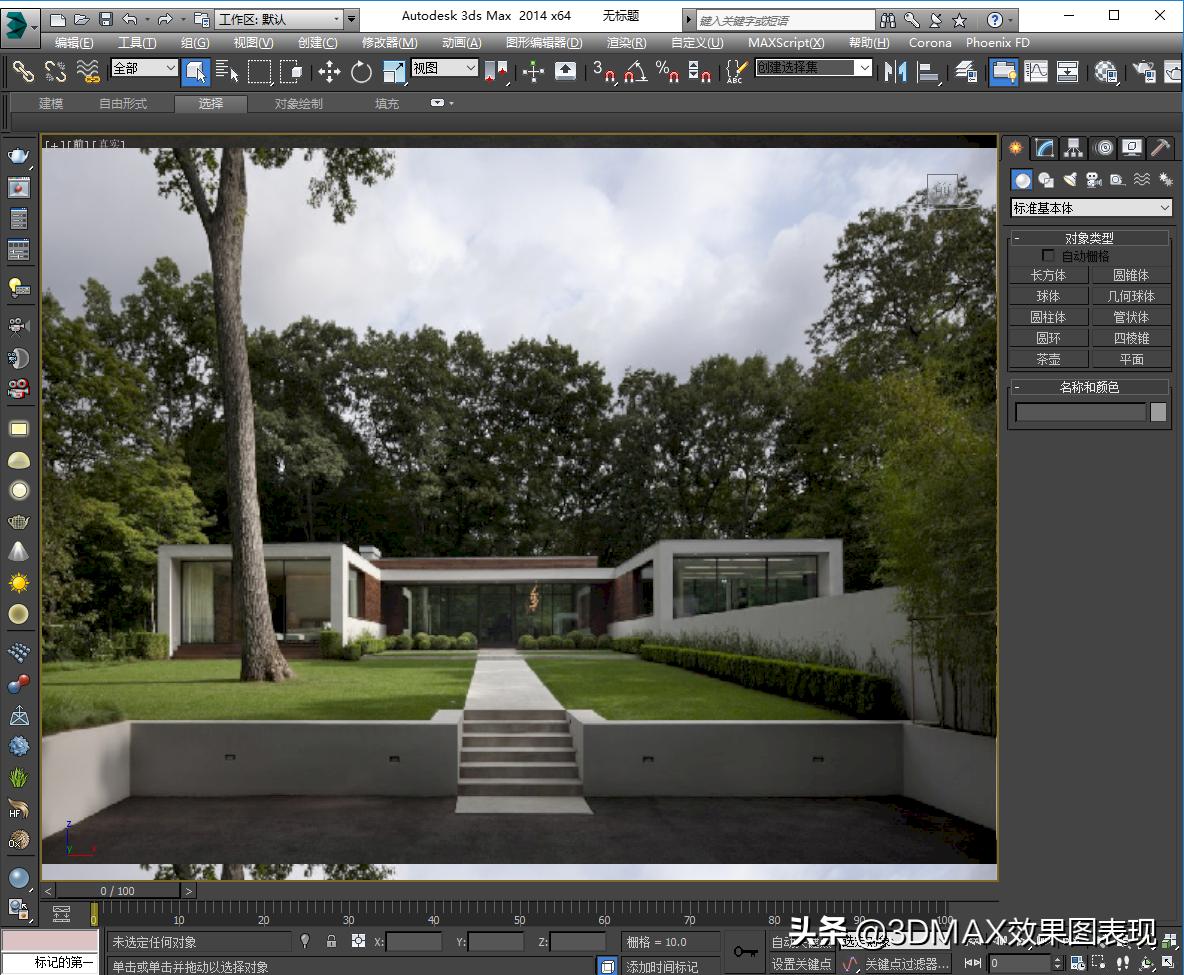Click the Mirror tool icon

point(895,71)
